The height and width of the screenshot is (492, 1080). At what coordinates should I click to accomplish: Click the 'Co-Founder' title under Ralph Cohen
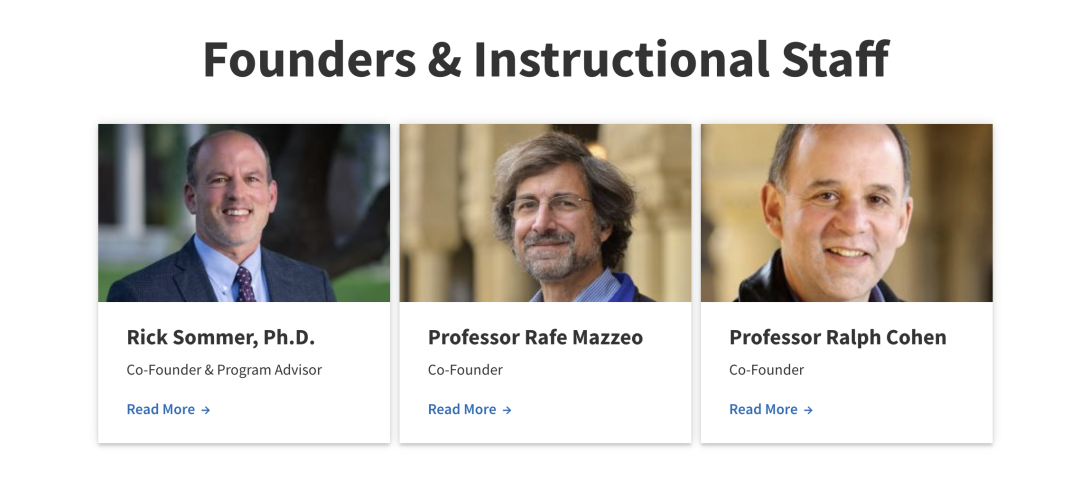tap(766, 370)
